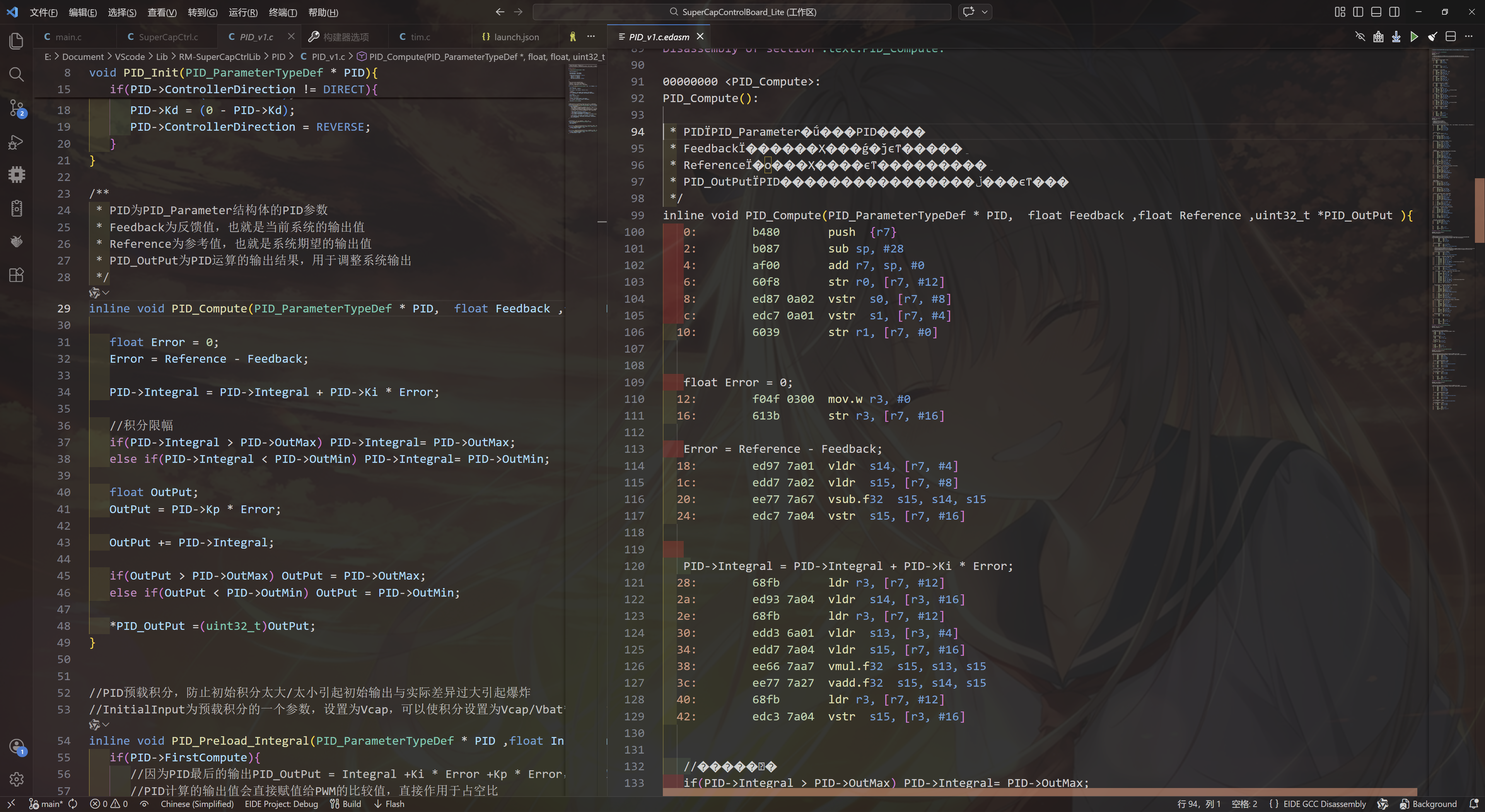Screen dimensions: 1485x812
Task: Open more actions for left editor group
Action: tap(591, 36)
